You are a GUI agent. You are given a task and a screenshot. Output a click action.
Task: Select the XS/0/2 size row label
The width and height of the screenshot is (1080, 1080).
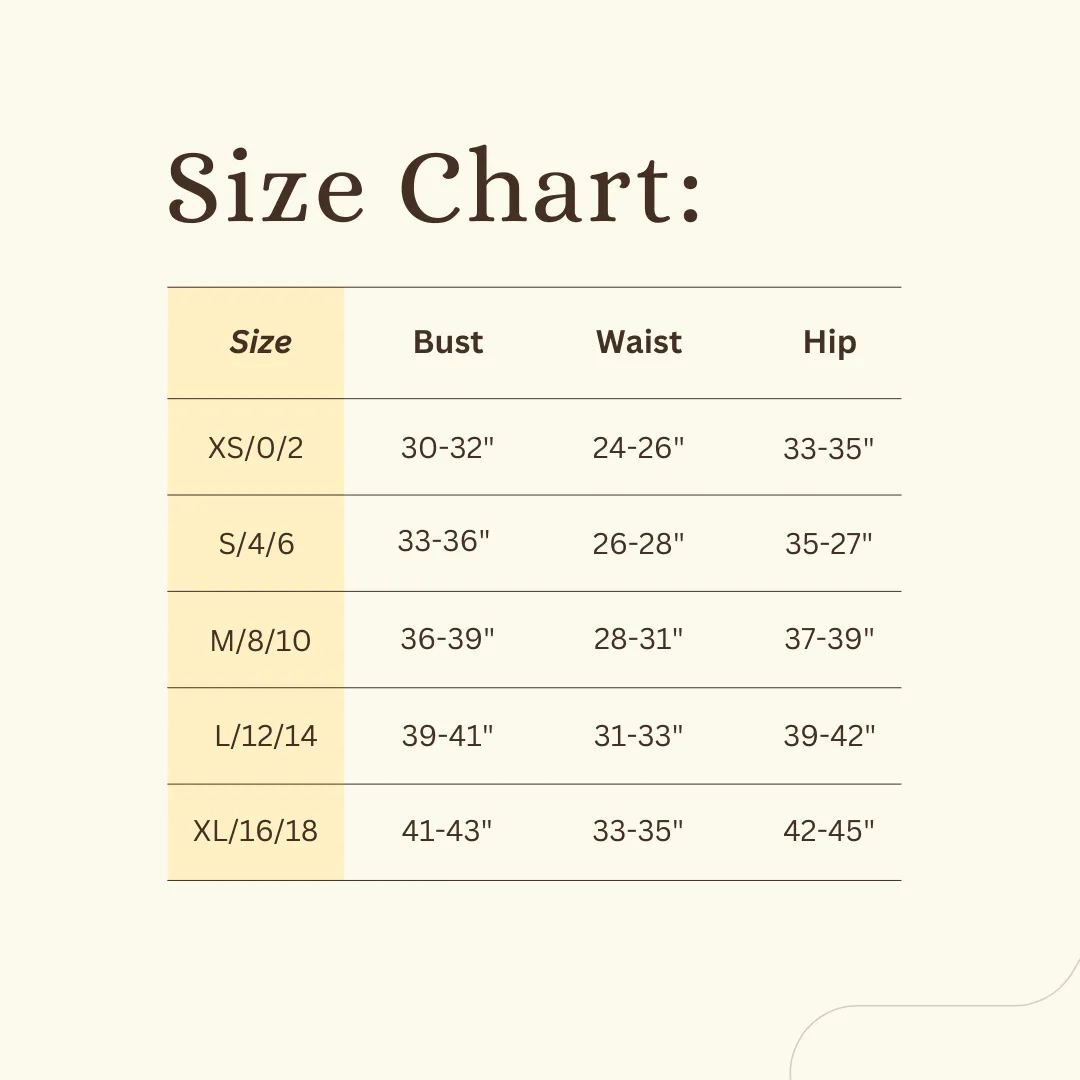pos(256,448)
